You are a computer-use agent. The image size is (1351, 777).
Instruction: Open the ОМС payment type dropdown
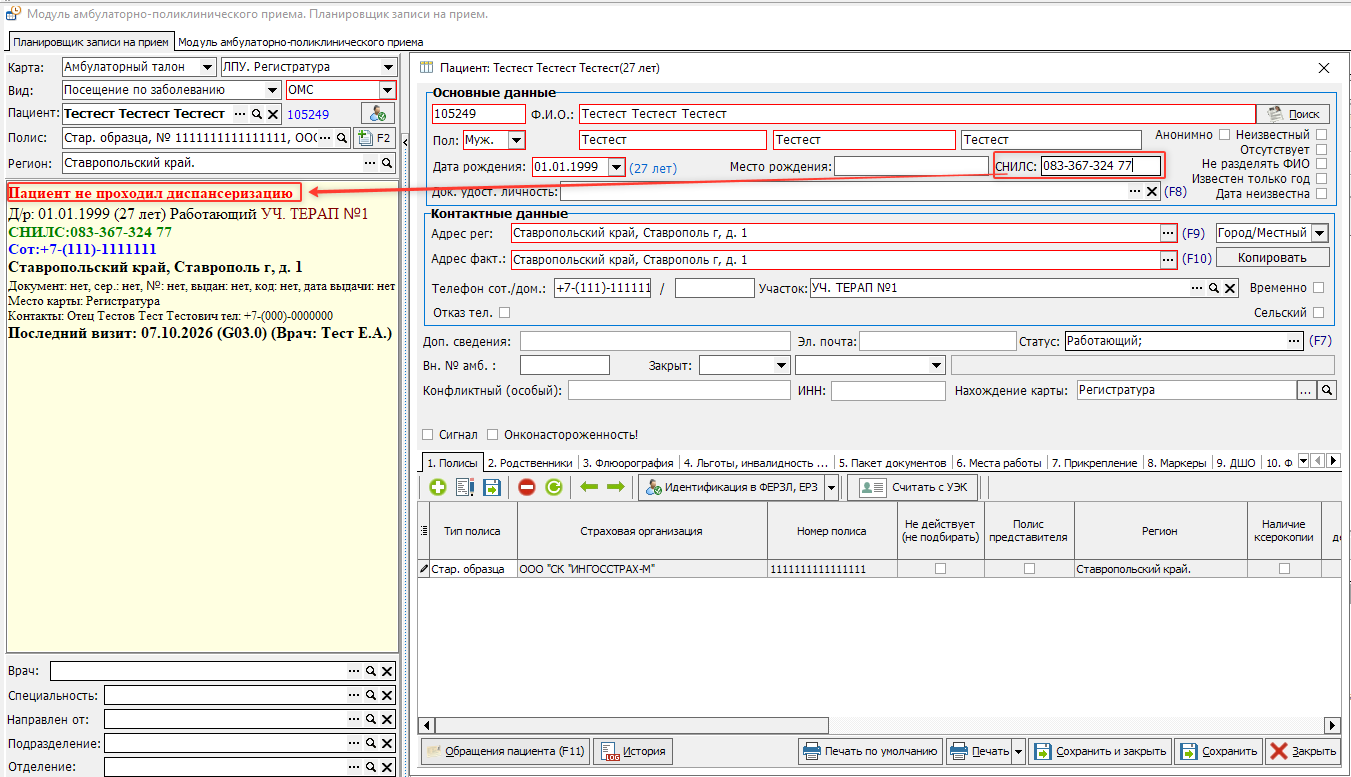click(x=387, y=90)
